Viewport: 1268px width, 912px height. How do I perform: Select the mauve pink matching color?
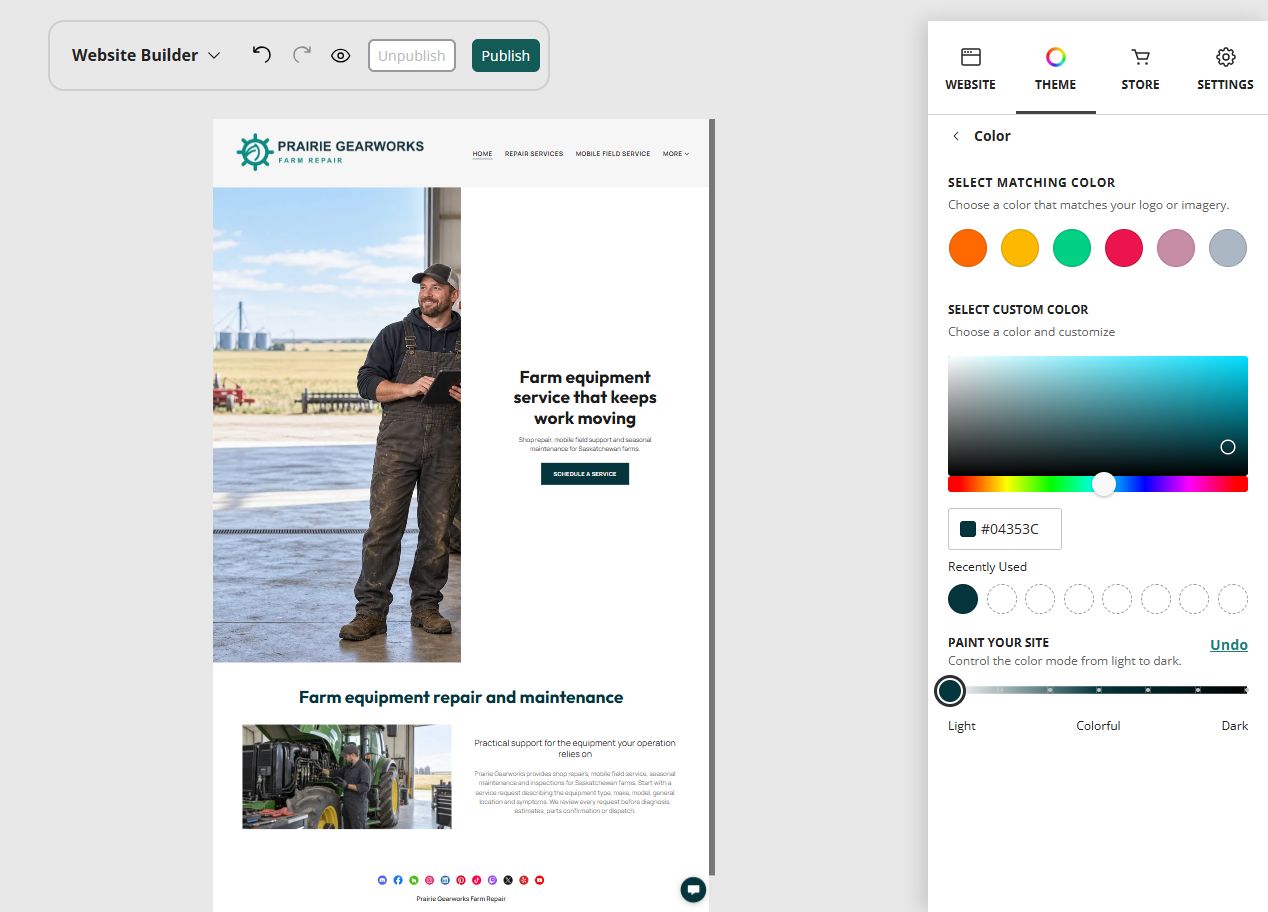[1176, 248]
